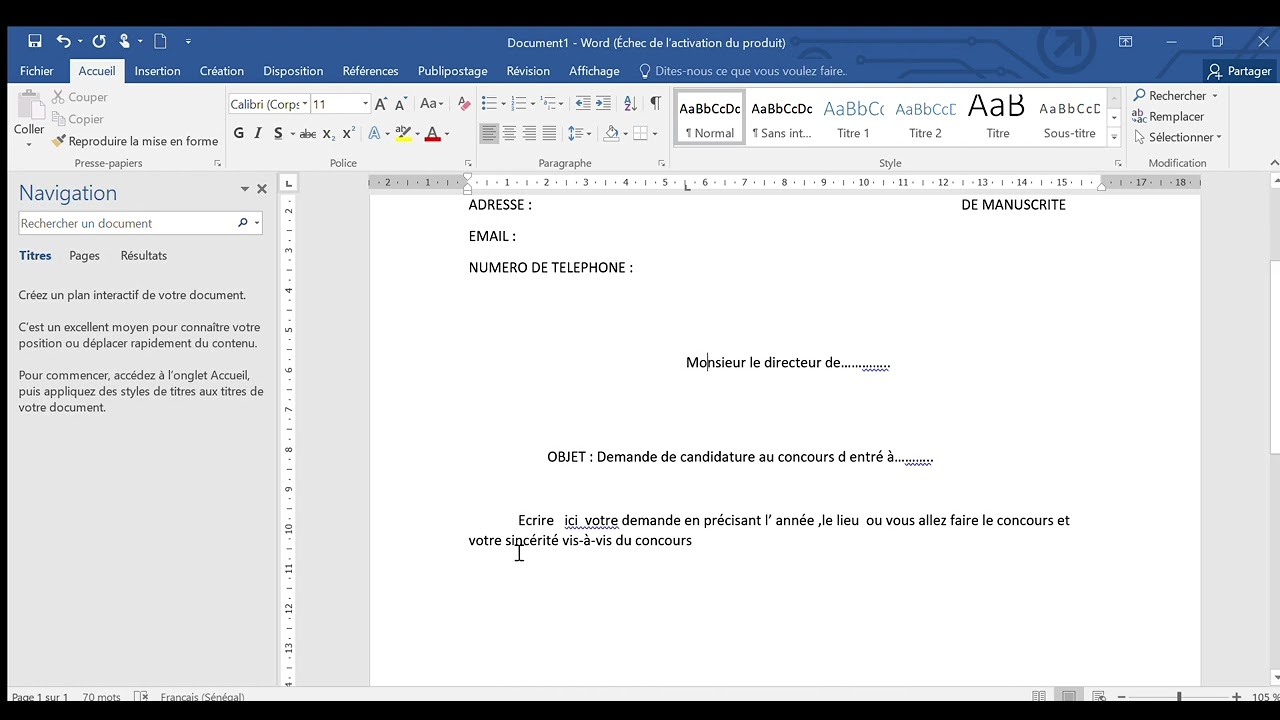Screen dimensions: 1280x720
Task: Open the font size dropdown
Action: (365, 104)
